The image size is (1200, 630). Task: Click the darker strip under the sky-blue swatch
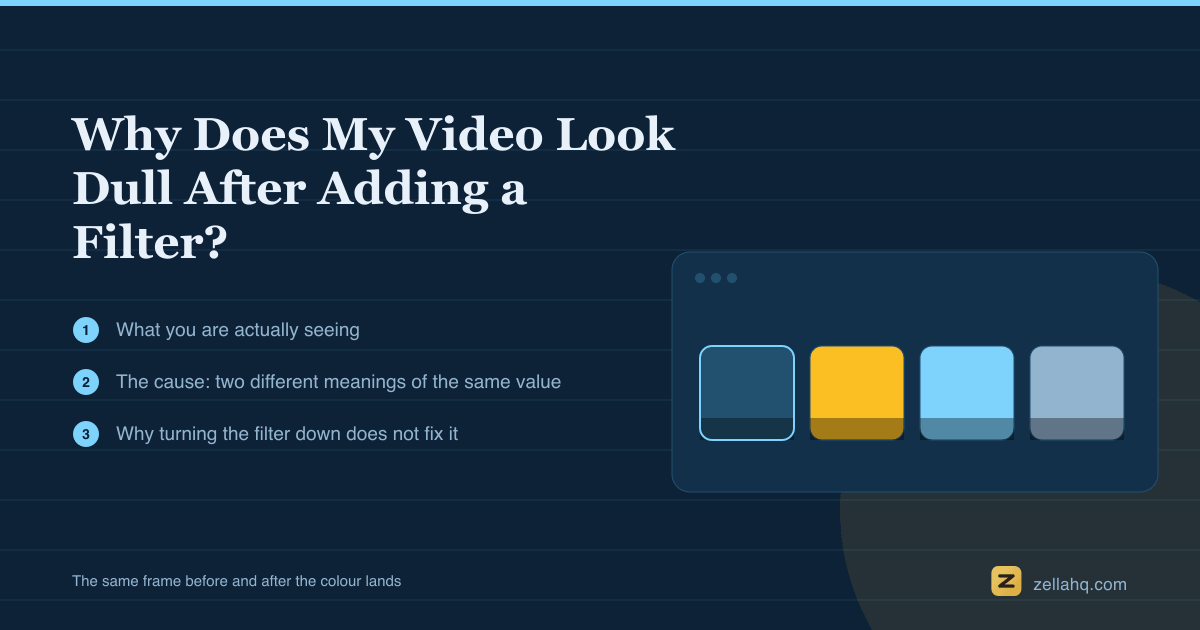967,429
